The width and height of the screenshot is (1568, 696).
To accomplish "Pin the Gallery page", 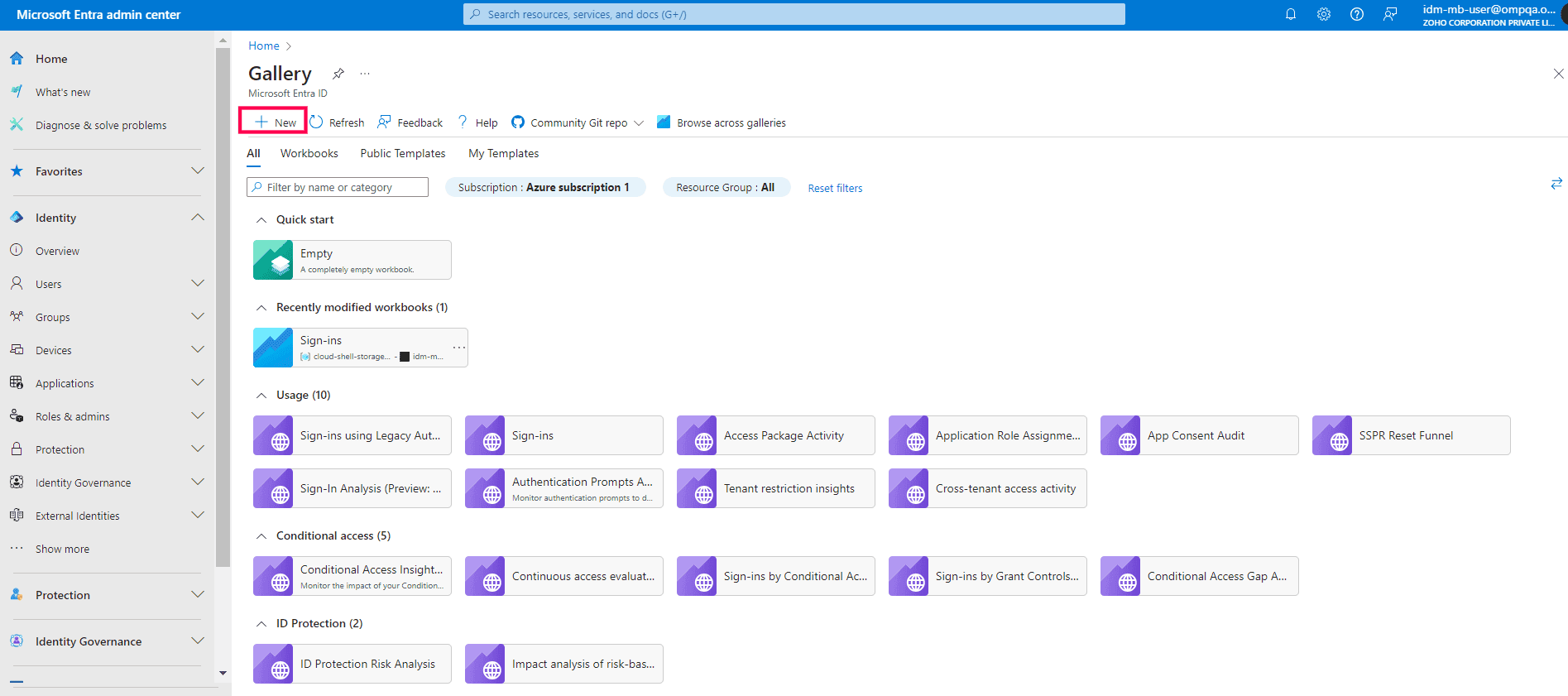I will pos(338,74).
